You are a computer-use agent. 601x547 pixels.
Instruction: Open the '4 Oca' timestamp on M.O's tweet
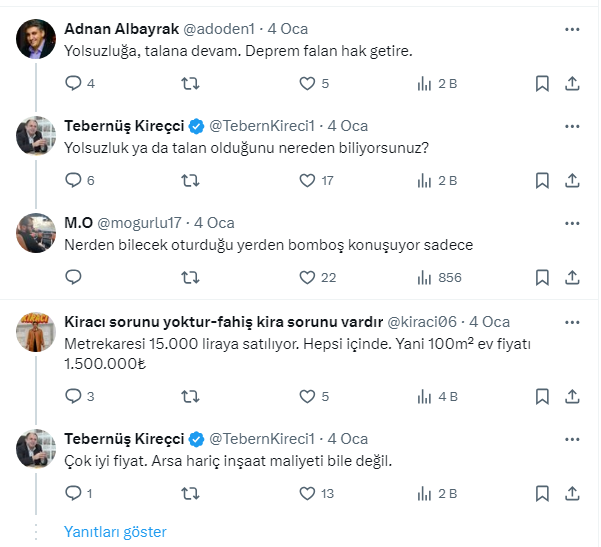[214, 223]
